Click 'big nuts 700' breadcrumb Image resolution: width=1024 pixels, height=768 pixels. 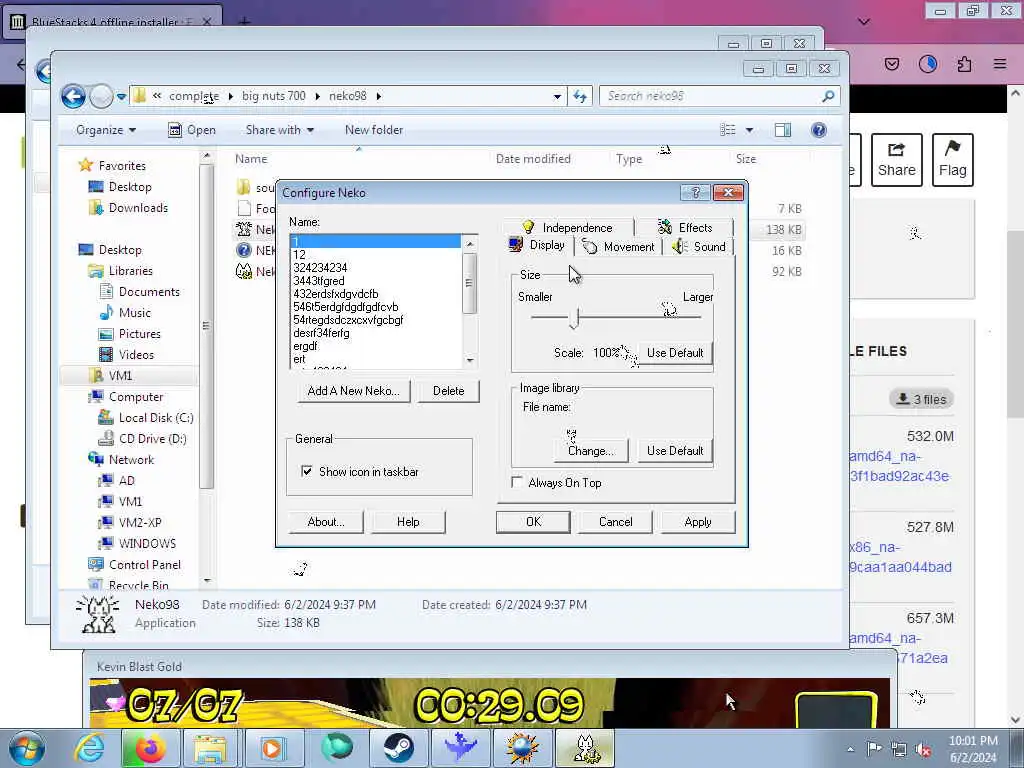(x=274, y=96)
